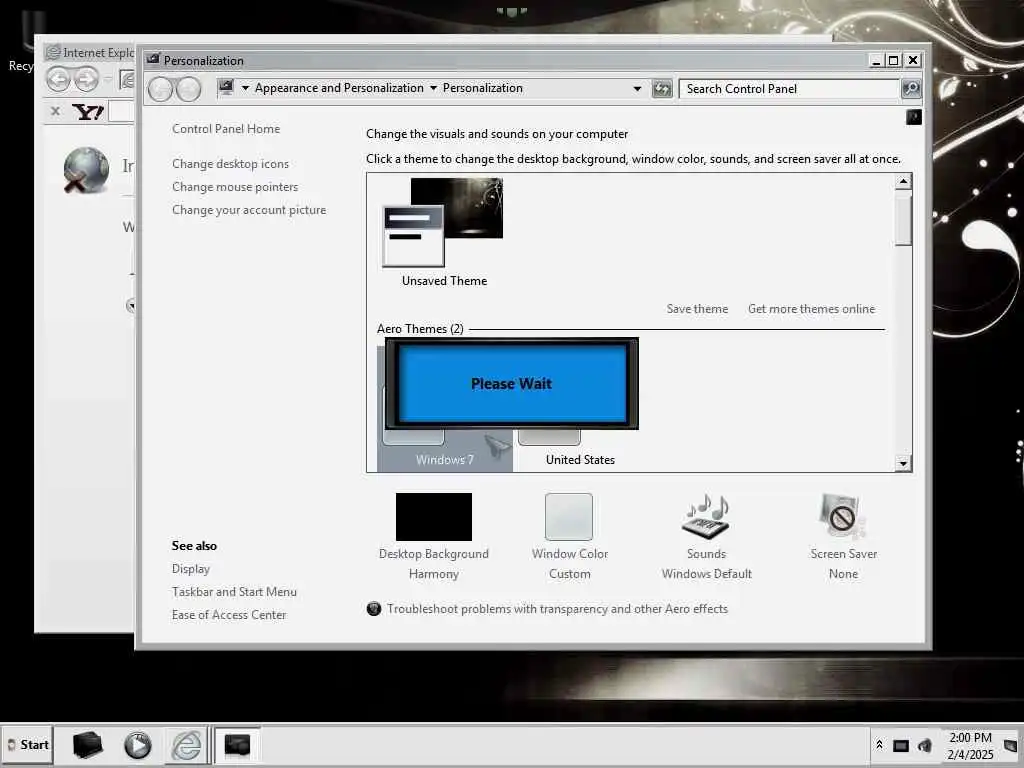Click the Back arrow in Internet Explorer window
The image size is (1024, 768).
click(58, 80)
